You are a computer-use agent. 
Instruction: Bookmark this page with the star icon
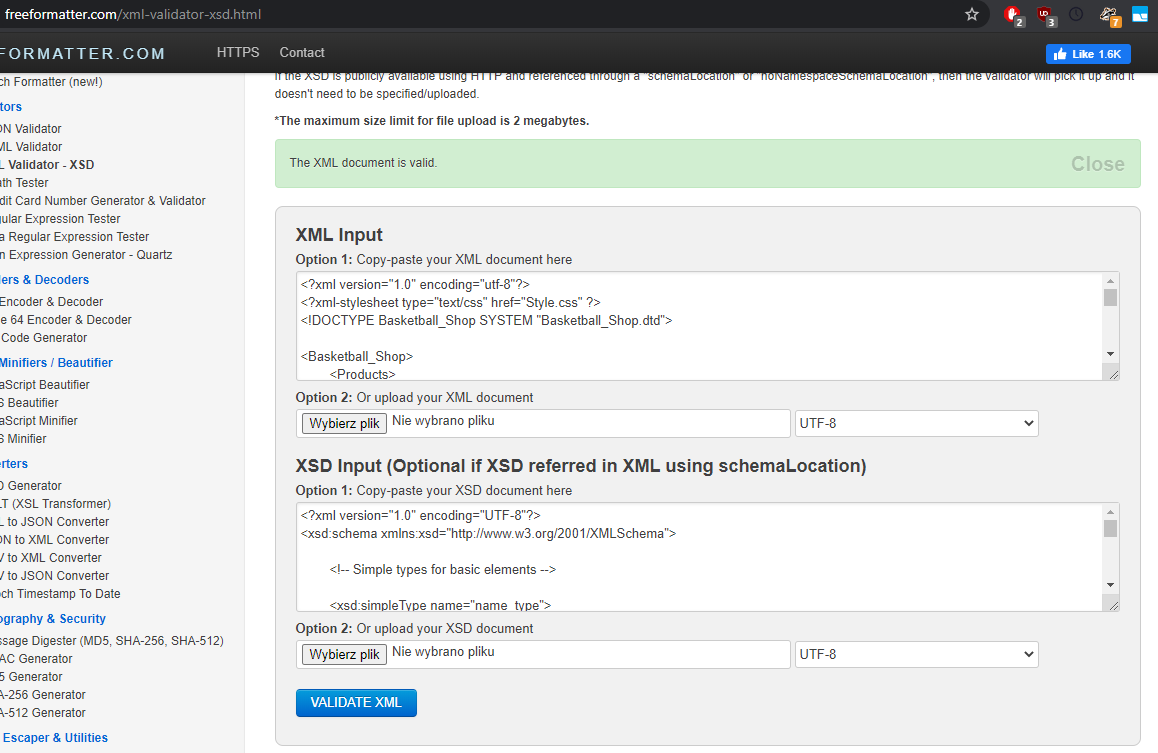pyautogui.click(x=972, y=14)
